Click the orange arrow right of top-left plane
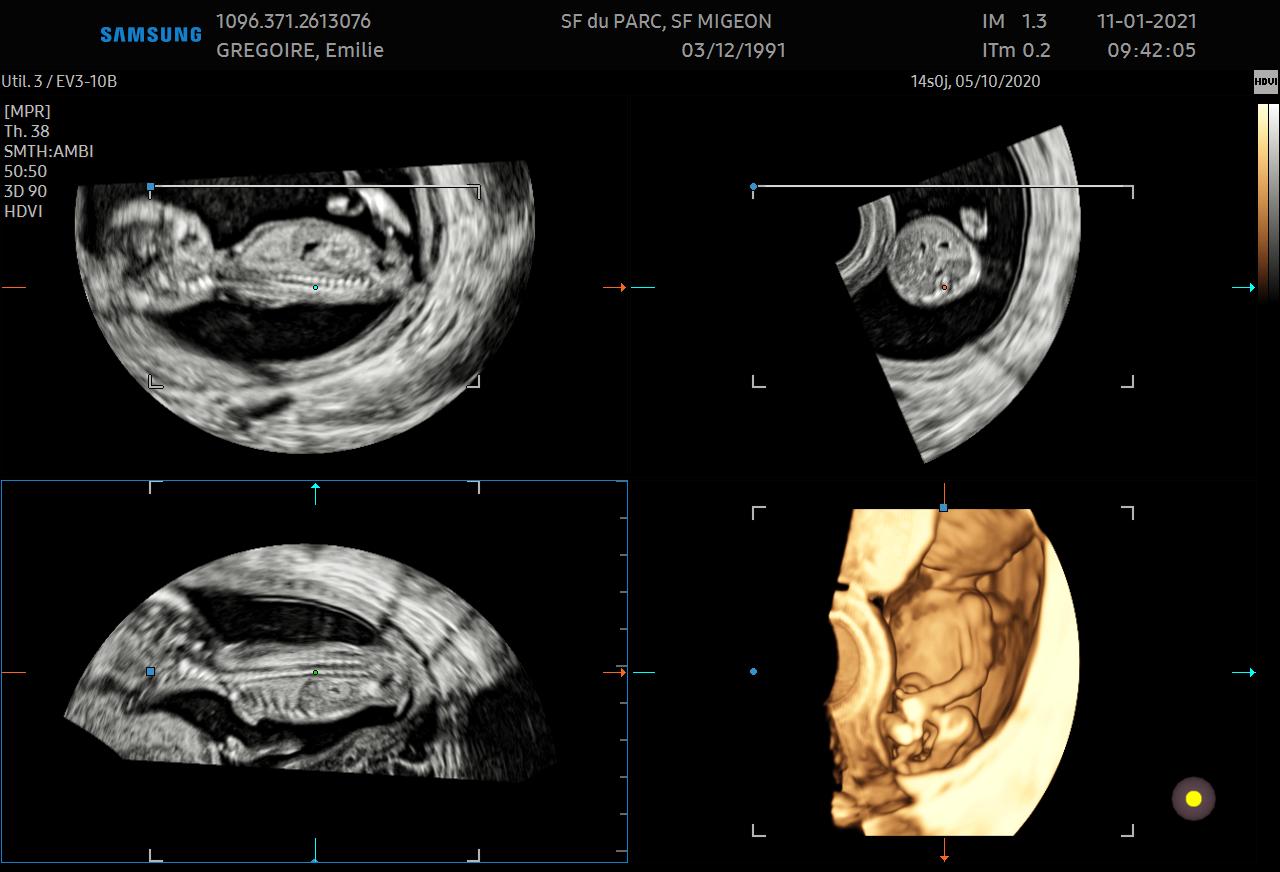This screenshot has width=1280, height=872. 614,288
